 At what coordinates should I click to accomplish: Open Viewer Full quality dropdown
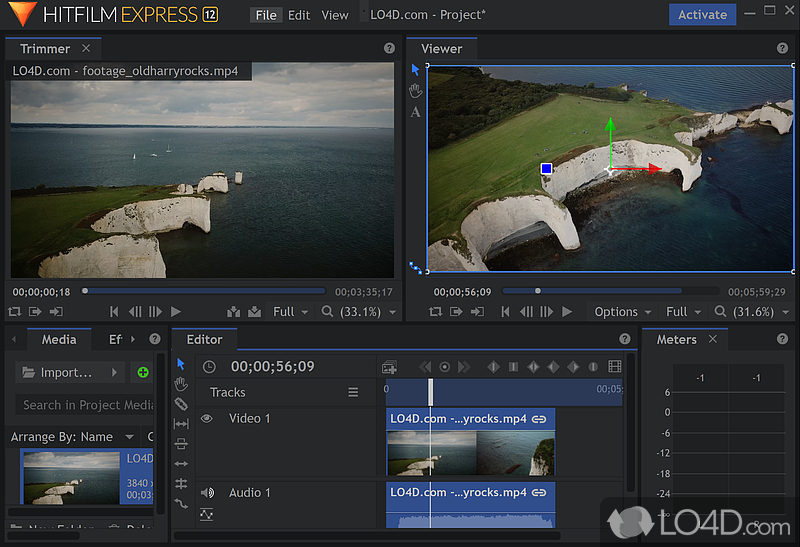[x=683, y=312]
